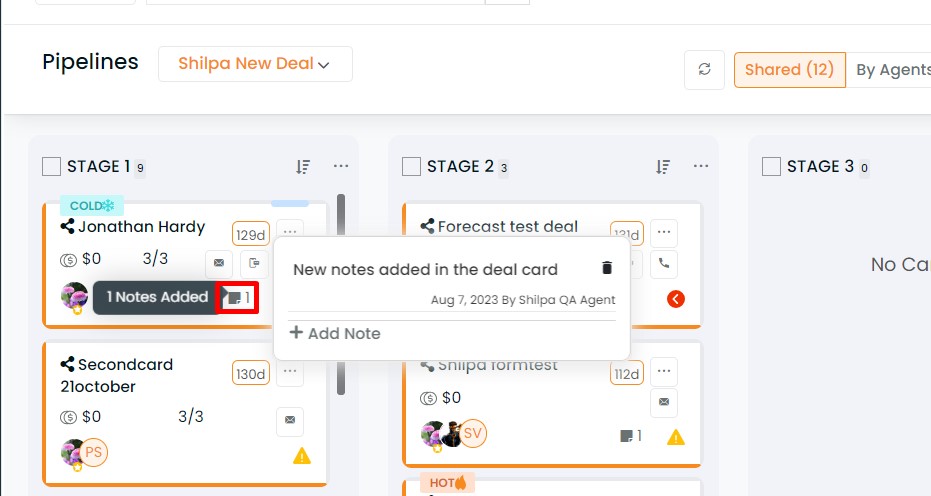Click Jonathan Hardy card owner avatar
Viewport: 931px width, 496px height.
75,296
